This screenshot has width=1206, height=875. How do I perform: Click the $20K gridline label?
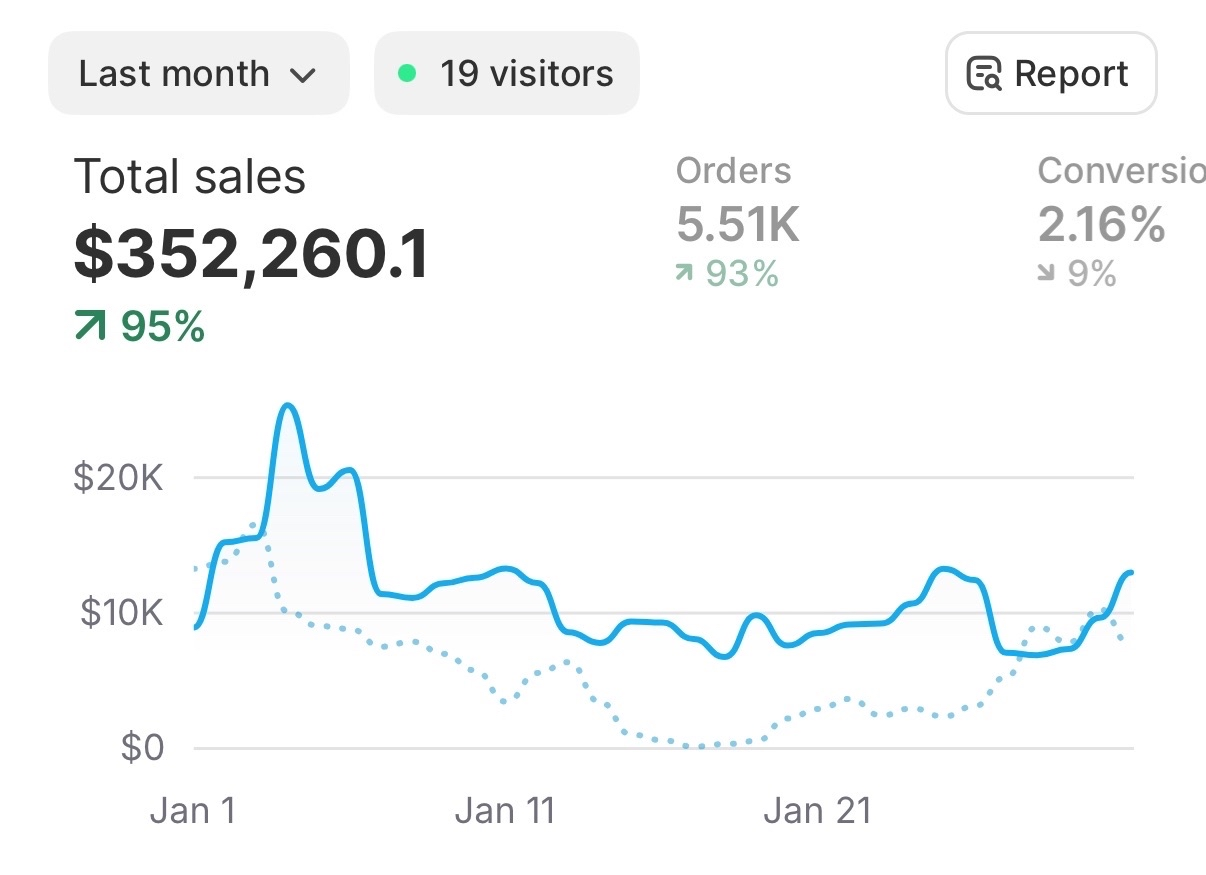point(118,477)
